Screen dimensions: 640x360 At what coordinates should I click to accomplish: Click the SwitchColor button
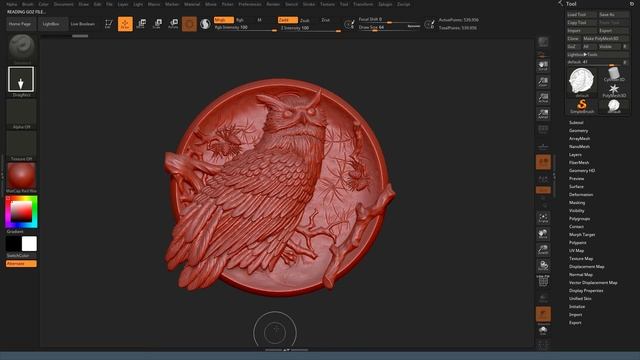pyautogui.click(x=21, y=256)
